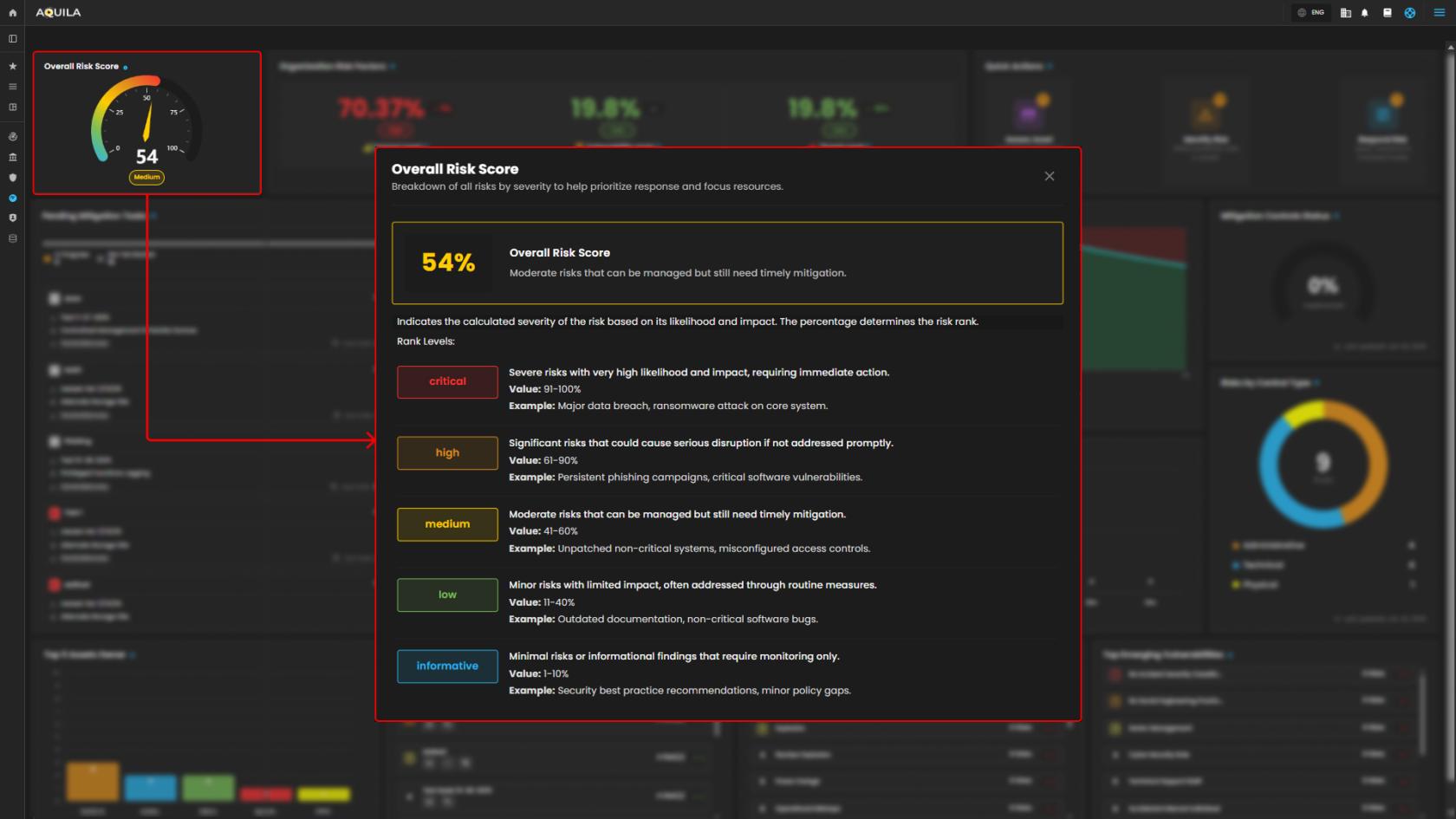The width and height of the screenshot is (1456, 819).
Task: Close the Overall Risk Score dialog
Action: click(1050, 176)
